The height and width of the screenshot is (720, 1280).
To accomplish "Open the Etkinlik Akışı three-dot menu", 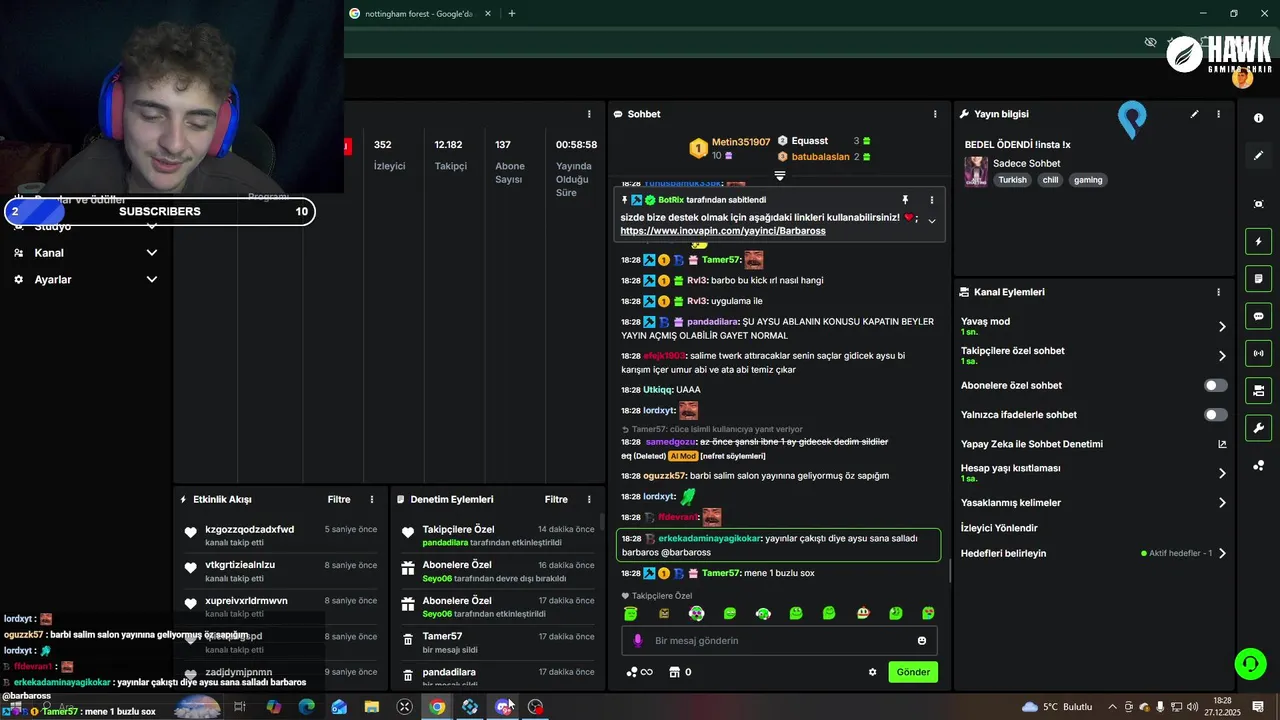I will [372, 499].
